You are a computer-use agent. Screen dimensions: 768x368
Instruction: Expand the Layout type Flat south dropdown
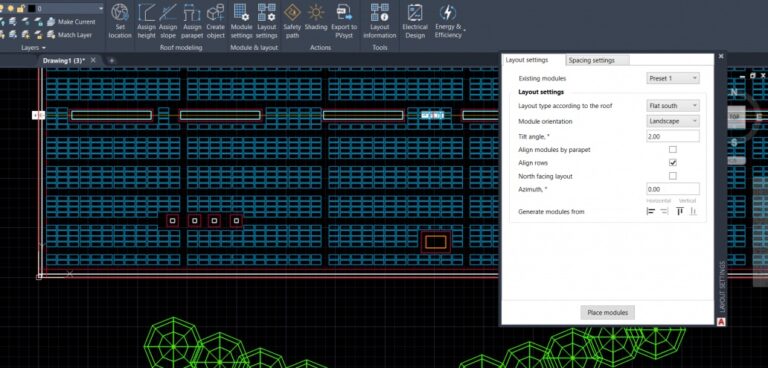pyautogui.click(x=672, y=106)
